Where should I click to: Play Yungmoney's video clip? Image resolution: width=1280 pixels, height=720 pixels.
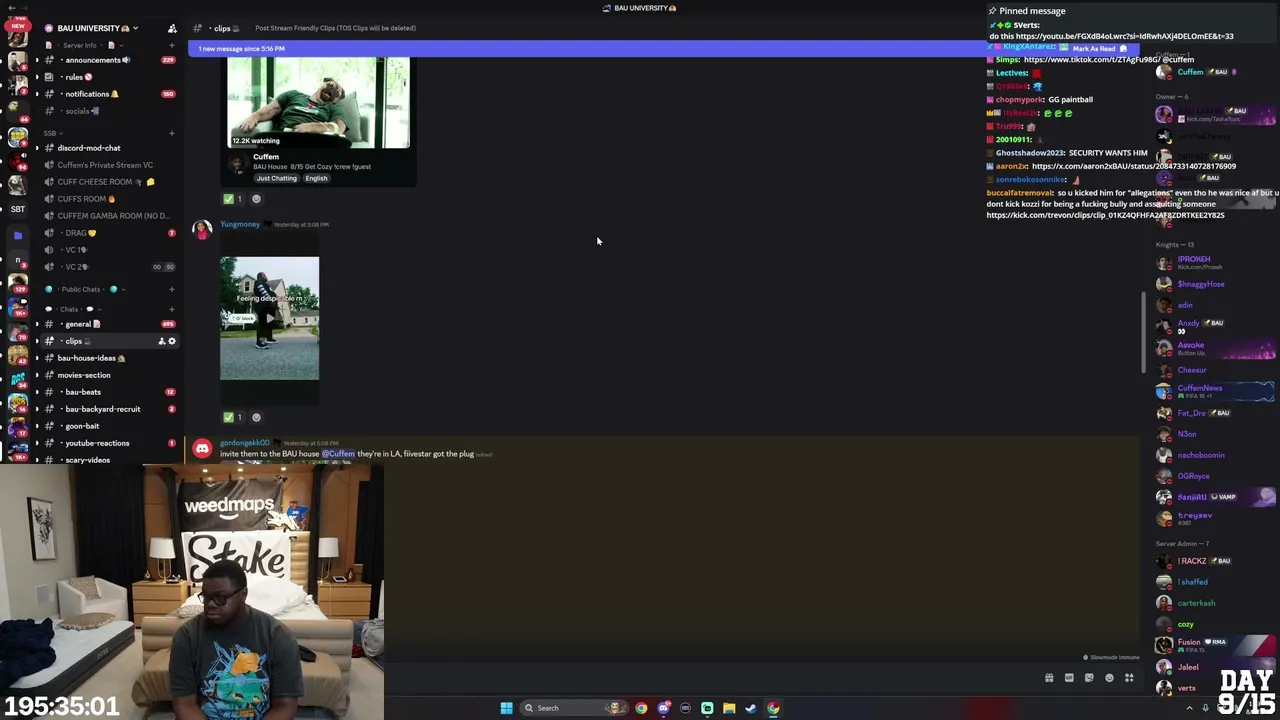tap(270, 318)
